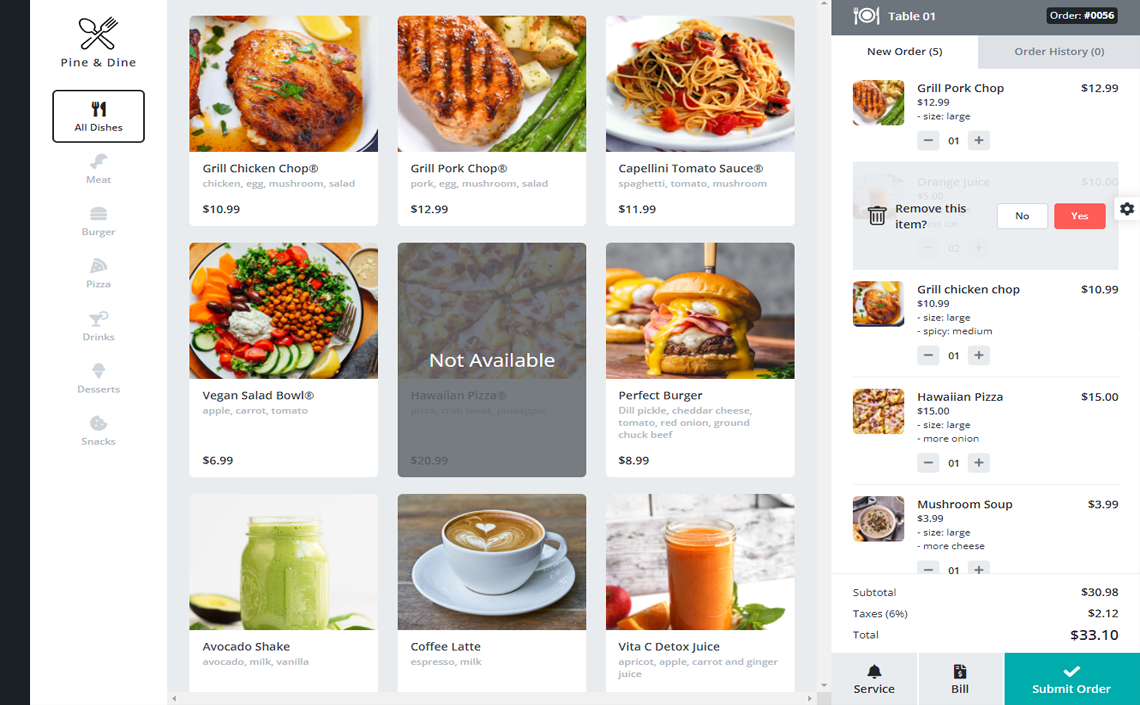This screenshot has height=705, width=1140.
Task: Confirm removal with the Yes button
Action: 1080,216
